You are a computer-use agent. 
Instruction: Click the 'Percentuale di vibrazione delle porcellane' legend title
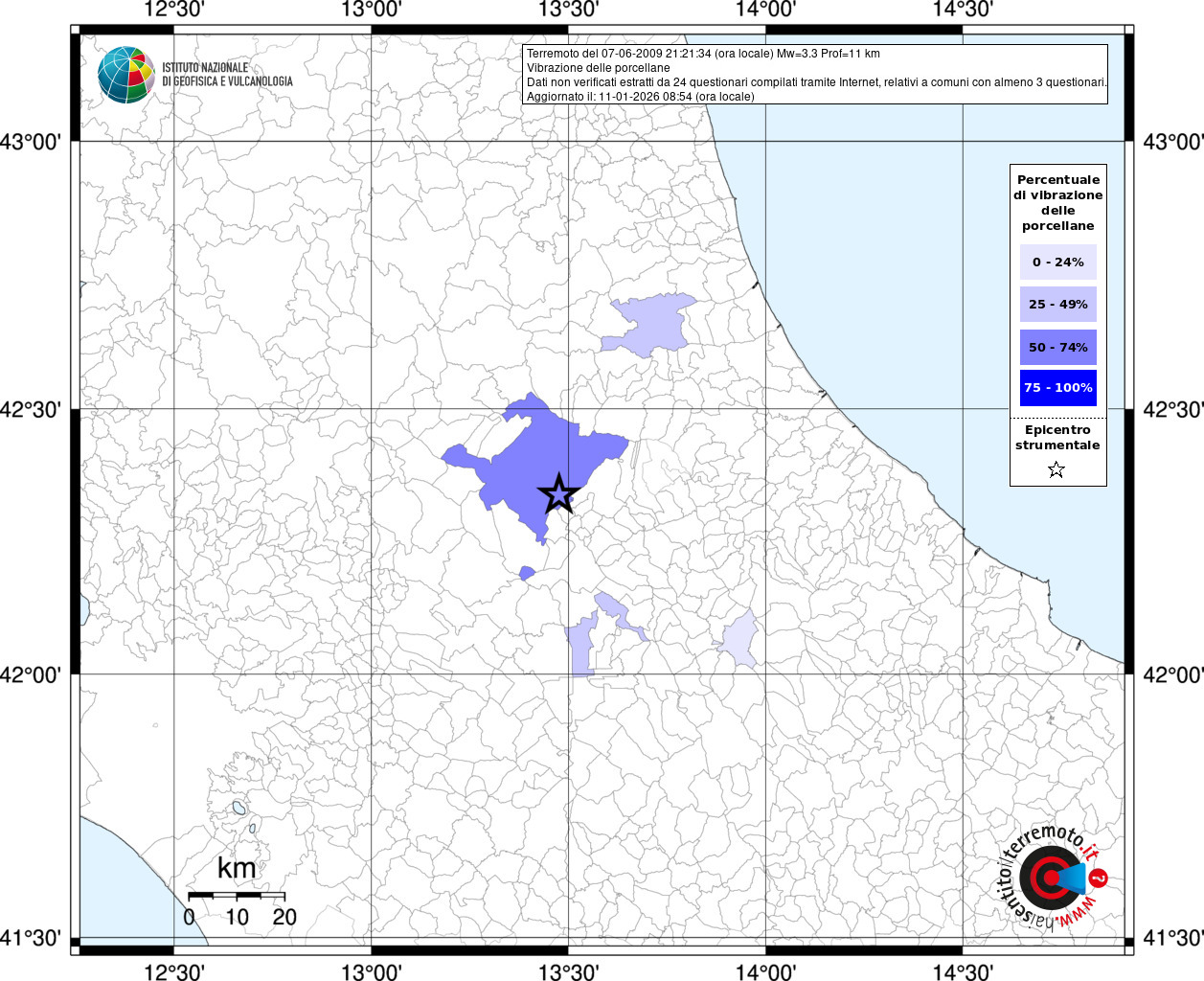tap(1058, 202)
